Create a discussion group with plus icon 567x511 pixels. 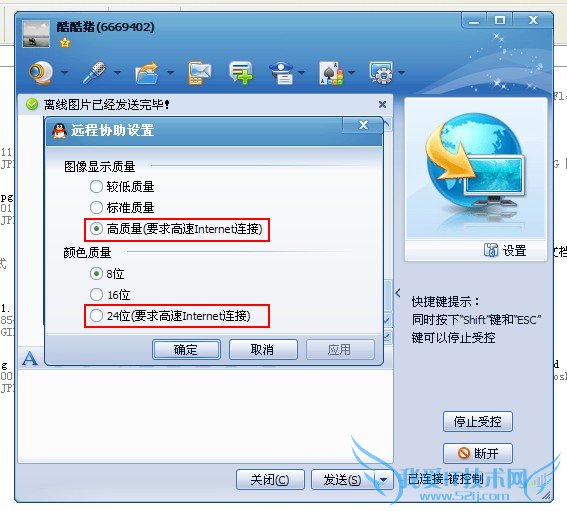pos(241,72)
